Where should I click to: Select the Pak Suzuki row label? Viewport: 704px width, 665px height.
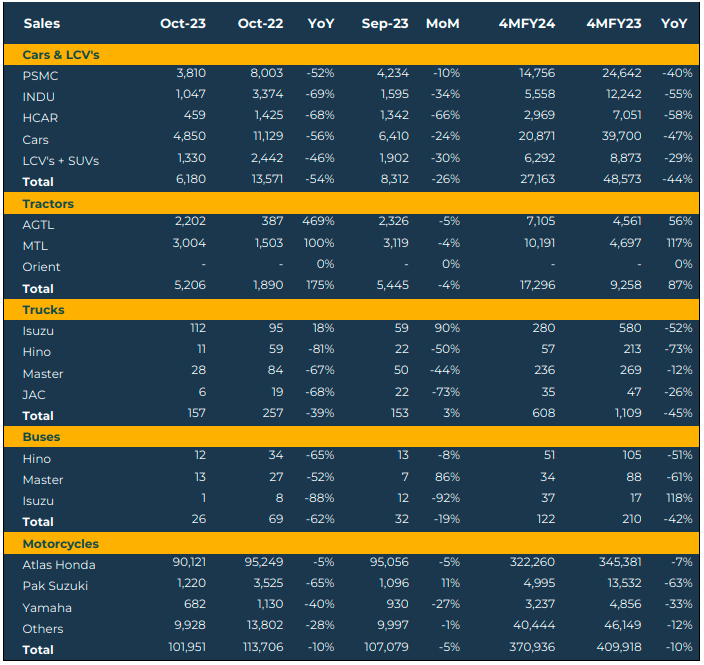click(55, 586)
